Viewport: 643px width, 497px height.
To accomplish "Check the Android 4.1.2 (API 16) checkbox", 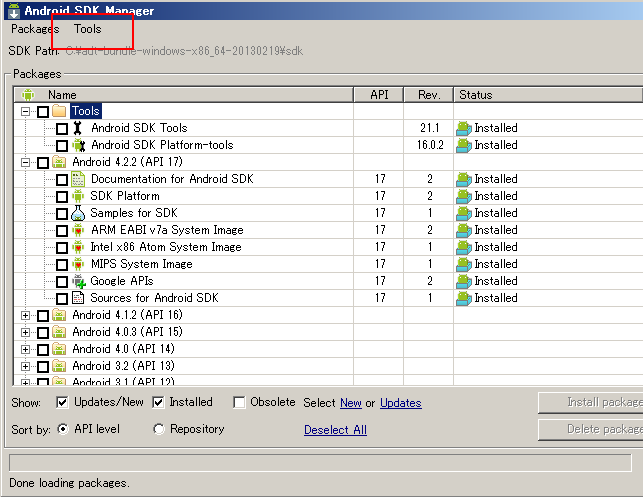I will click(43, 316).
